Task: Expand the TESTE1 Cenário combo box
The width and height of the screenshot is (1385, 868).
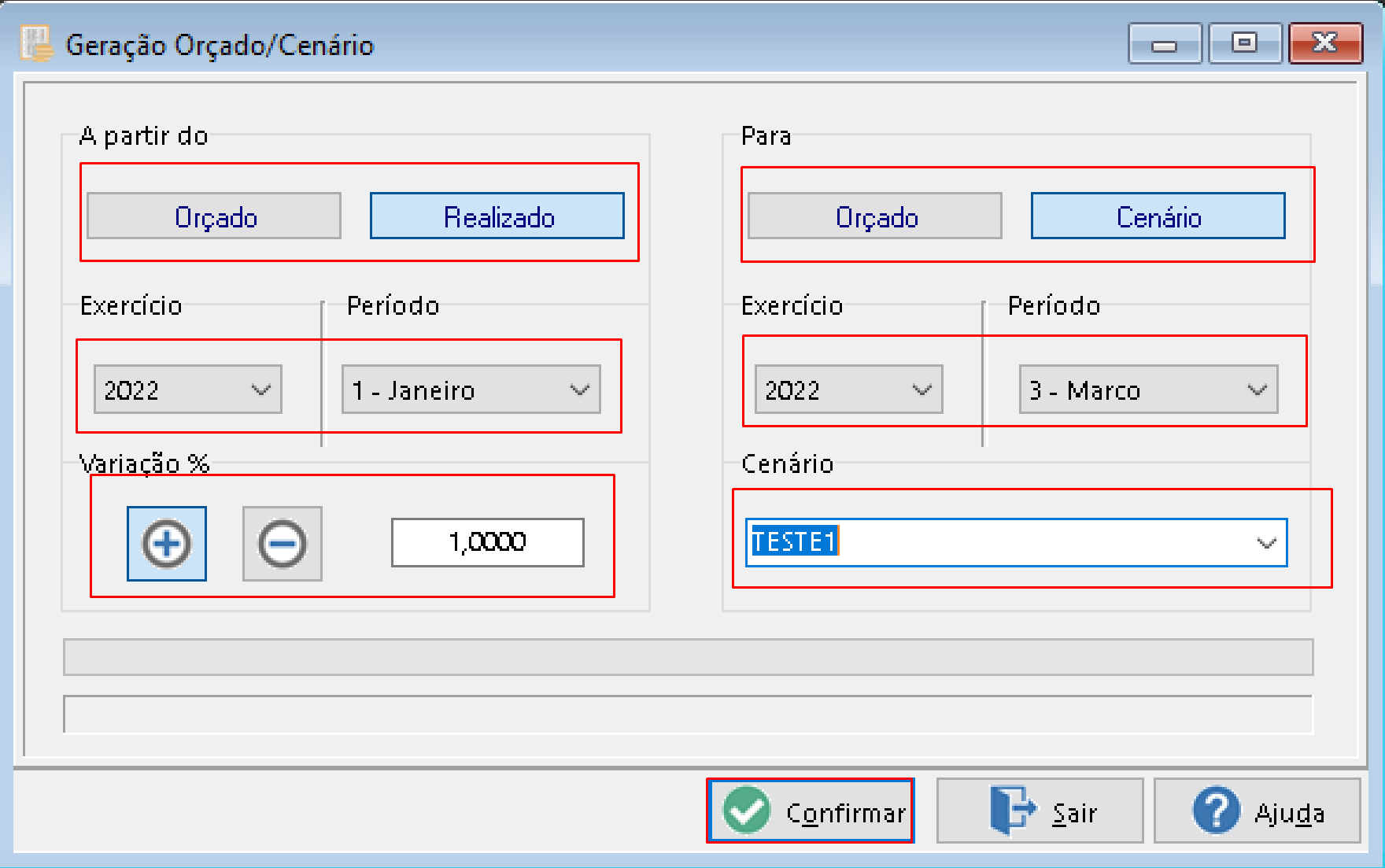Action: coord(1266,543)
